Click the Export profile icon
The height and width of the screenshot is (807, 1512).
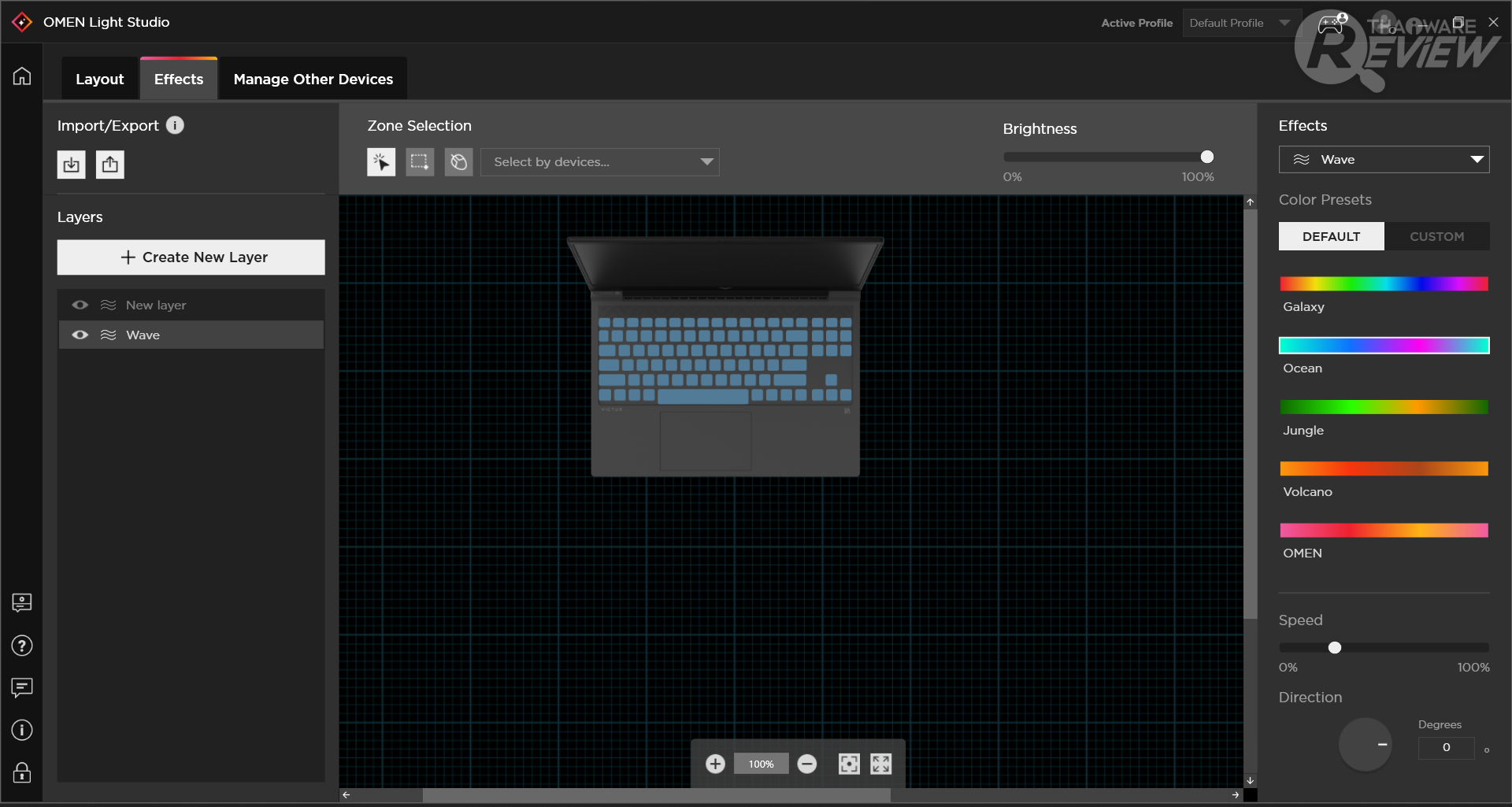(110, 165)
